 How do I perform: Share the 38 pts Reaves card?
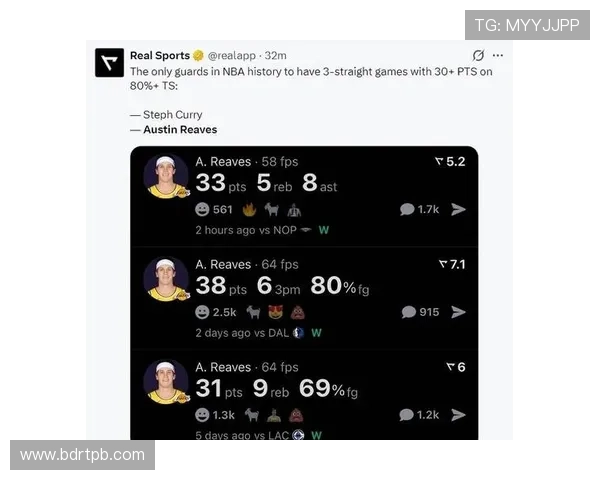[458, 312]
